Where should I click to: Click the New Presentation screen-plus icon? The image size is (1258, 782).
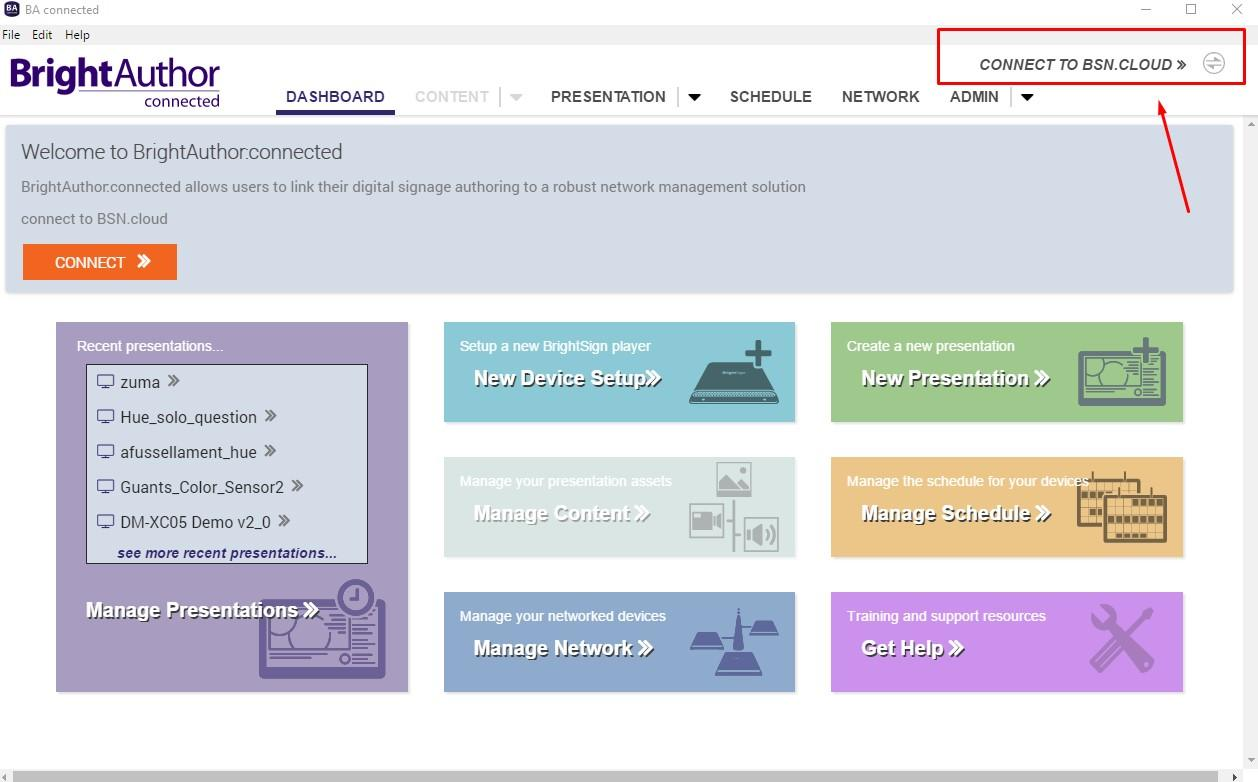pyautogui.click(x=1122, y=373)
